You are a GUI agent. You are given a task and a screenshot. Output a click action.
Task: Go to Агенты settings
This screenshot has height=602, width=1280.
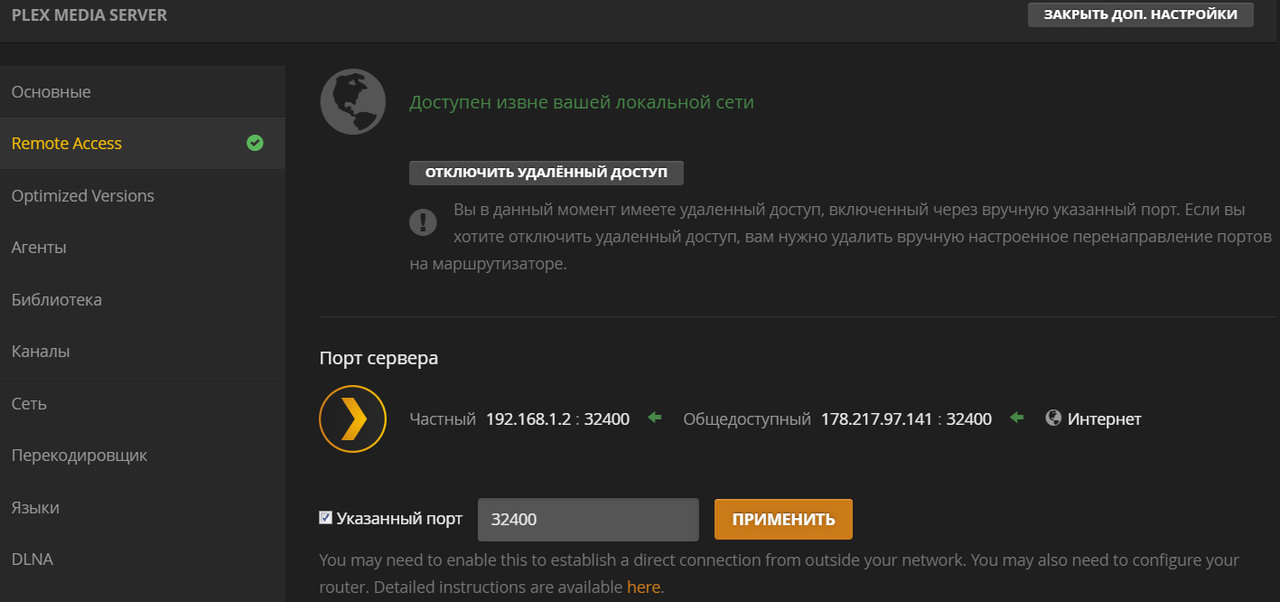(39, 248)
